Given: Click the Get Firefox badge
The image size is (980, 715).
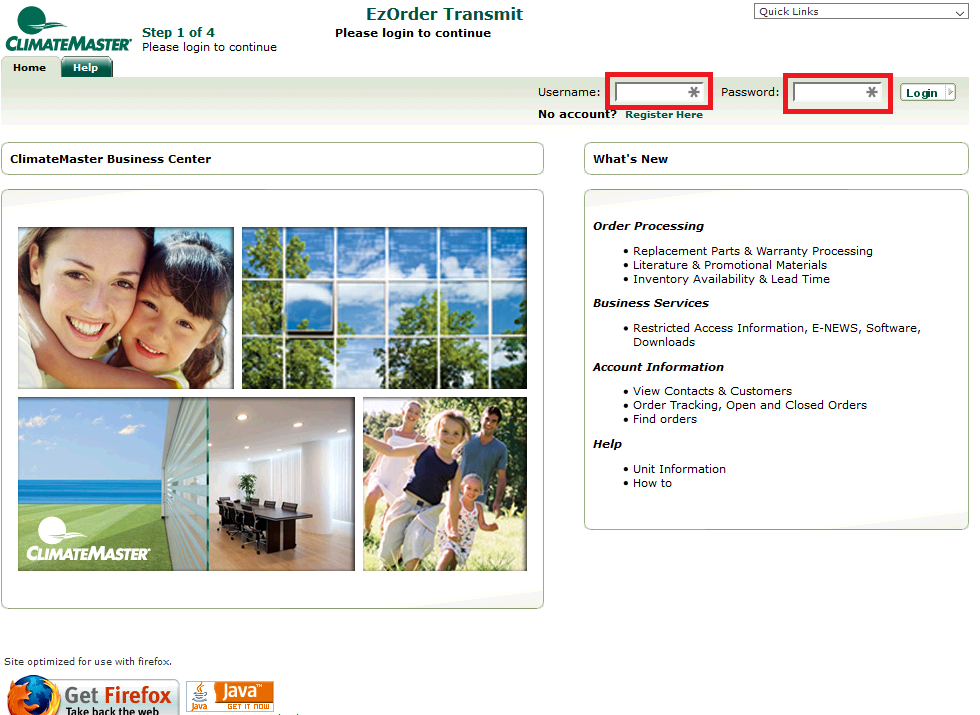Looking at the screenshot, I should click(x=93, y=697).
